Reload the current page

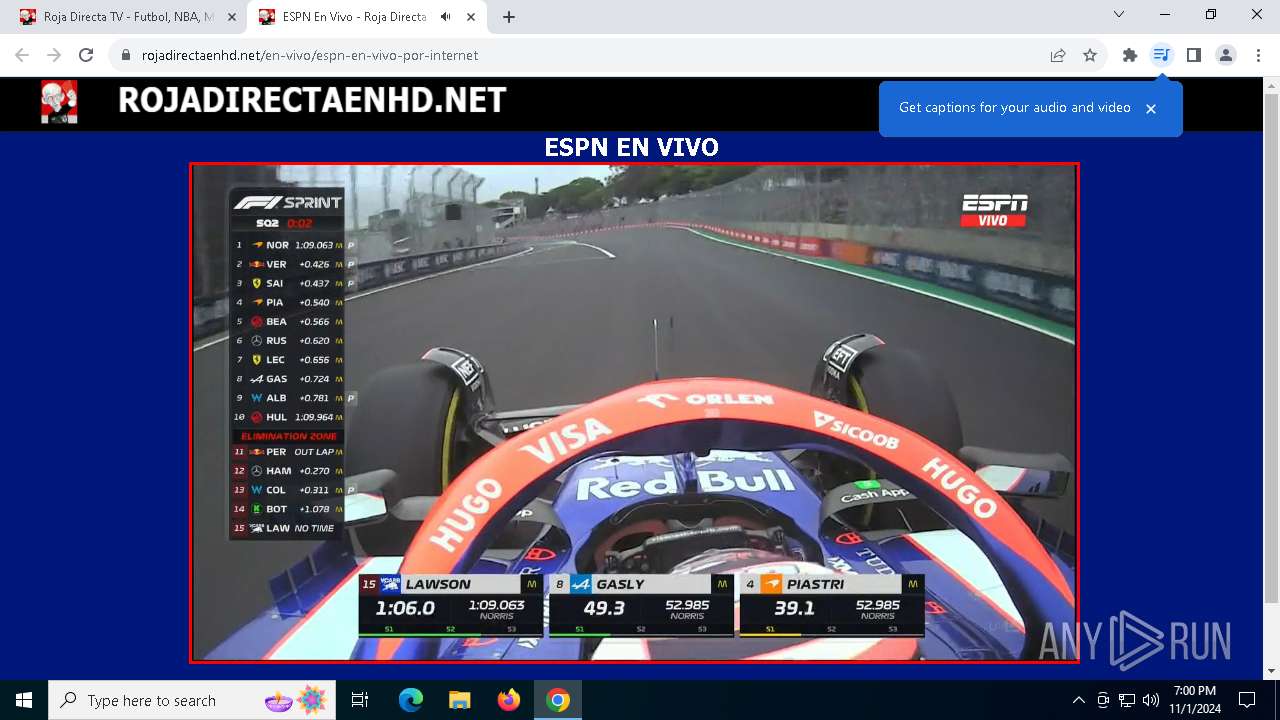click(86, 56)
